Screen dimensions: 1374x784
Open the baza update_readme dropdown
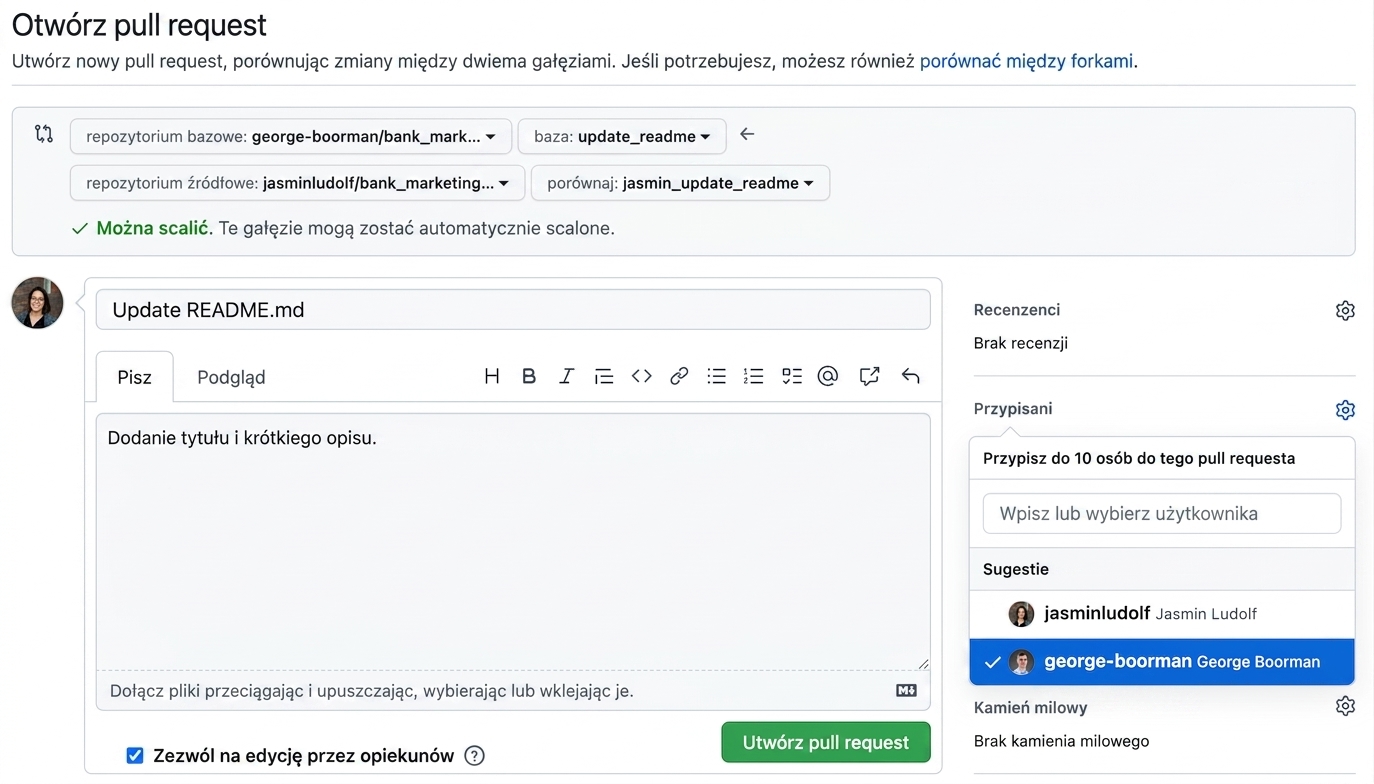coord(622,136)
